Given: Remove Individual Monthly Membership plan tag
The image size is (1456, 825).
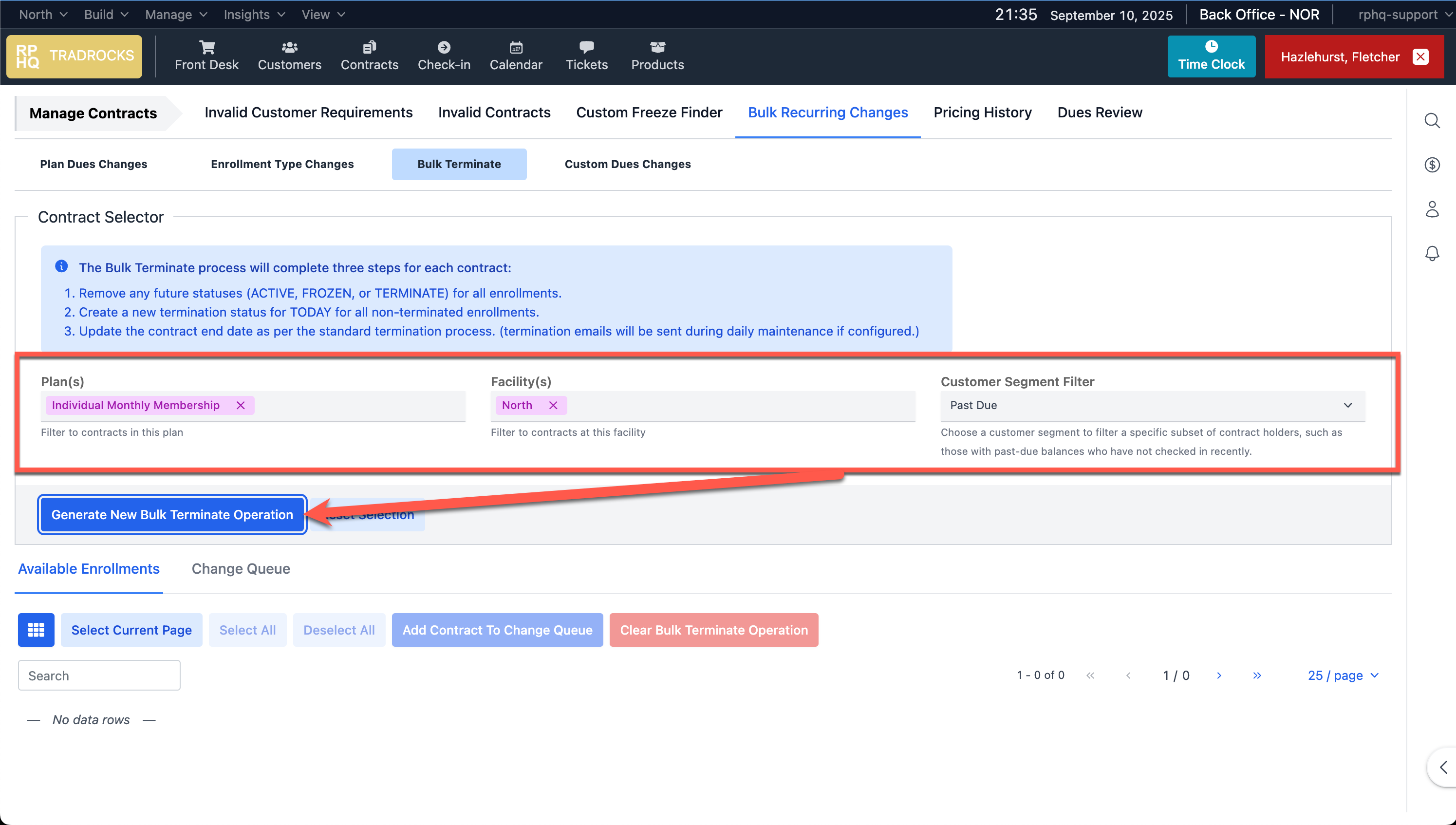Looking at the screenshot, I should point(241,405).
